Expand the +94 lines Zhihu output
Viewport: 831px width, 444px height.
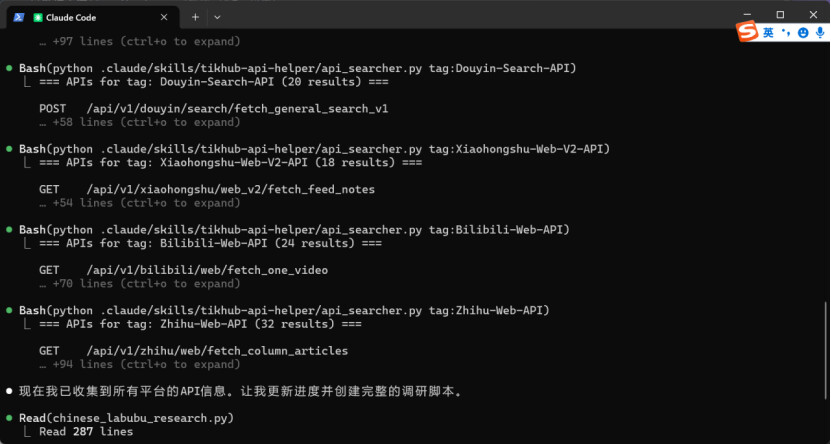pyautogui.click(x=140, y=365)
